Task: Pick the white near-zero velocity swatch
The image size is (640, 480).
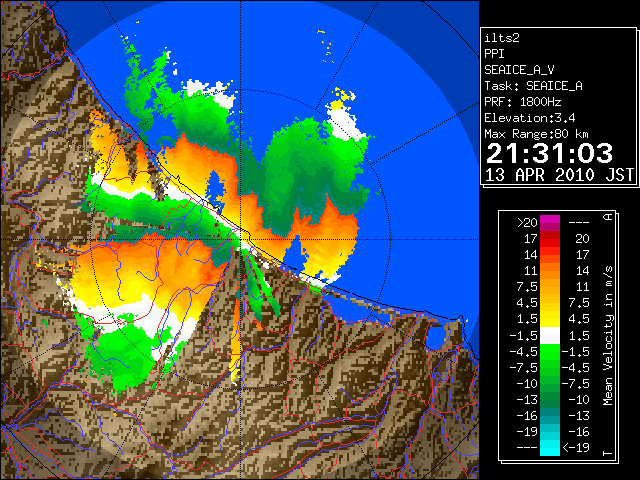Action: click(x=550, y=336)
